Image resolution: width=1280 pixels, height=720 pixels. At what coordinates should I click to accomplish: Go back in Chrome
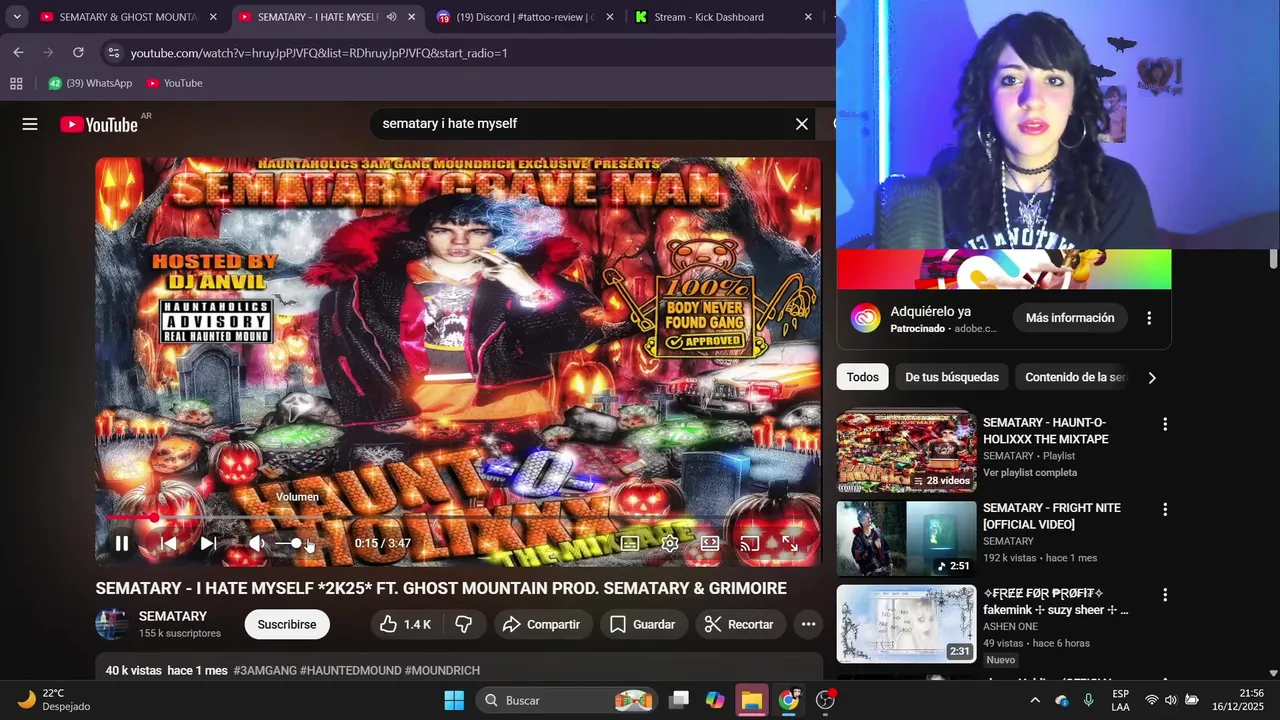click(18, 52)
